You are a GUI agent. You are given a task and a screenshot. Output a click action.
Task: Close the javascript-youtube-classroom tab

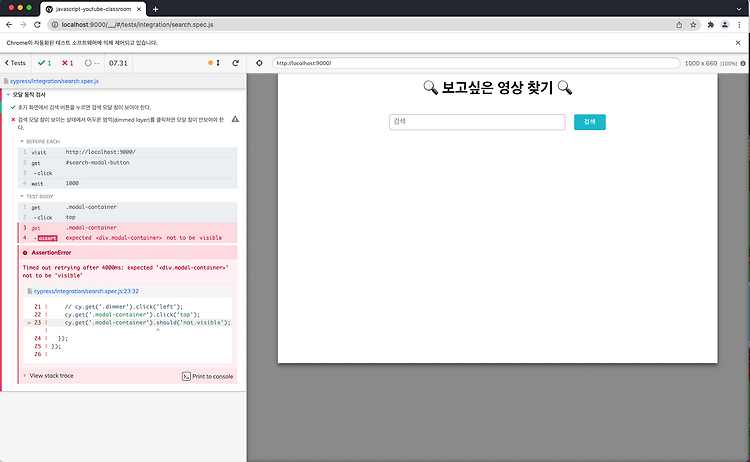139,9
